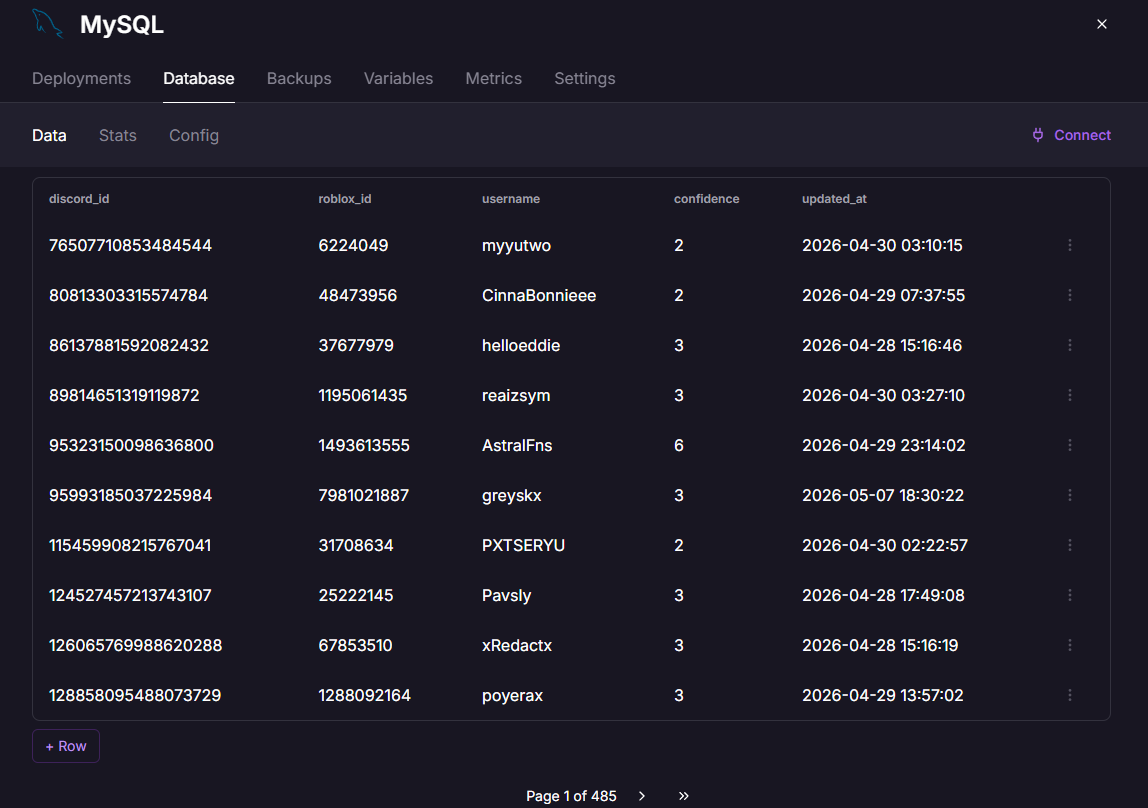
Task: Open kebab menu for greyskx row
Action: point(1070,495)
